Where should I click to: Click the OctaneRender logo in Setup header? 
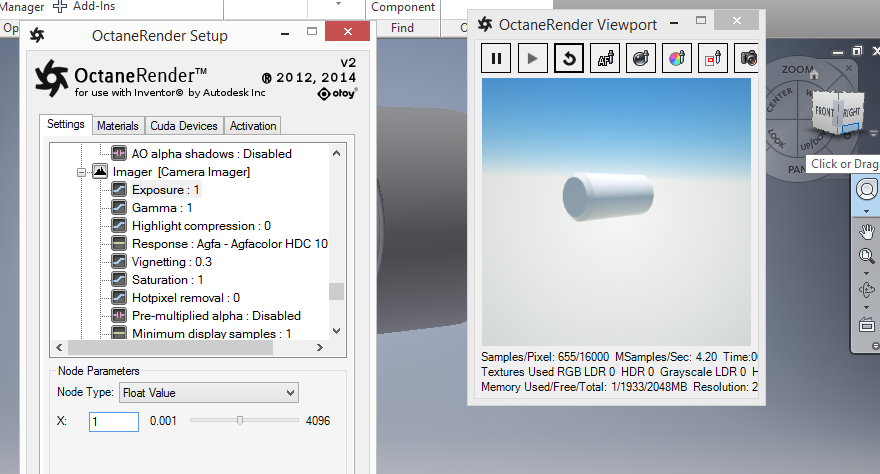[x=52, y=78]
